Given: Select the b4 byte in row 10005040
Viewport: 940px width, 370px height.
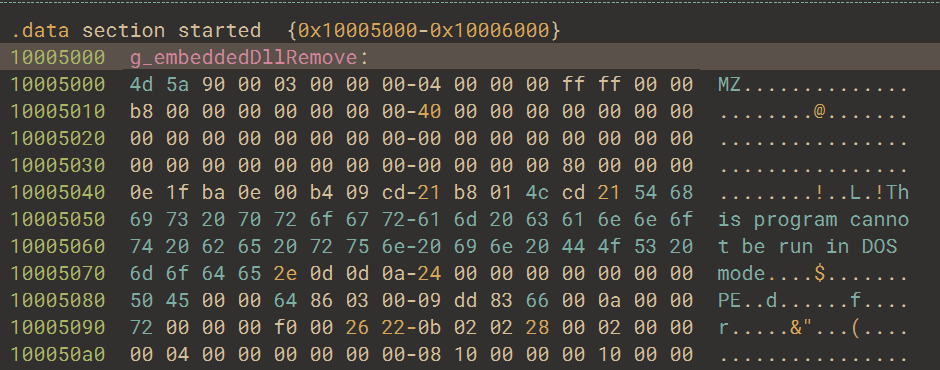Looking at the screenshot, I should tap(321, 192).
